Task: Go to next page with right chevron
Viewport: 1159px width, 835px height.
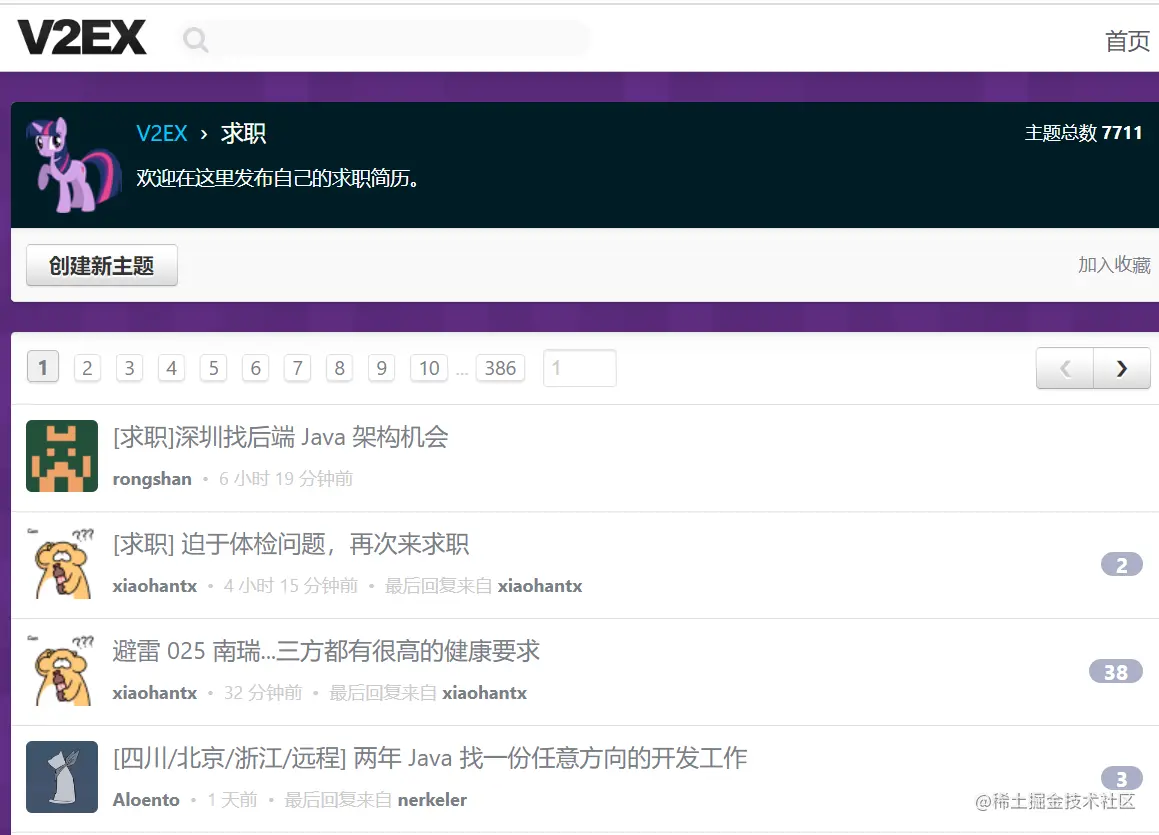Action: click(x=1121, y=368)
